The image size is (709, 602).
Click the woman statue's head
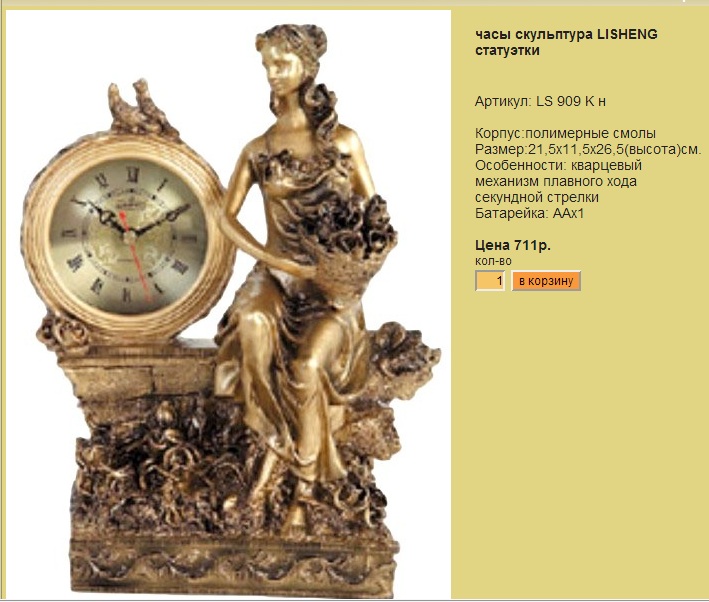(x=289, y=57)
